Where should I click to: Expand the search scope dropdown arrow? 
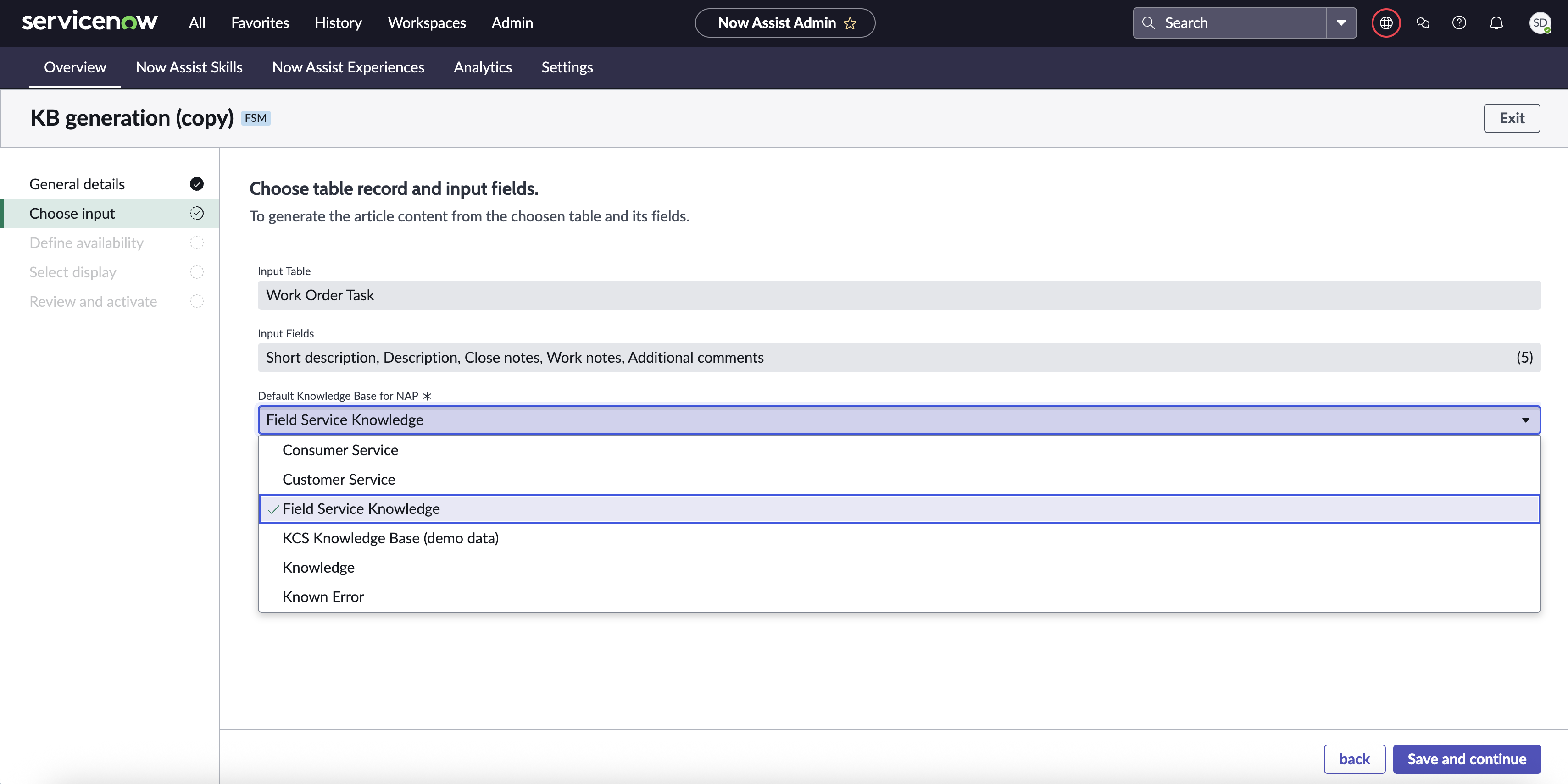(1341, 23)
